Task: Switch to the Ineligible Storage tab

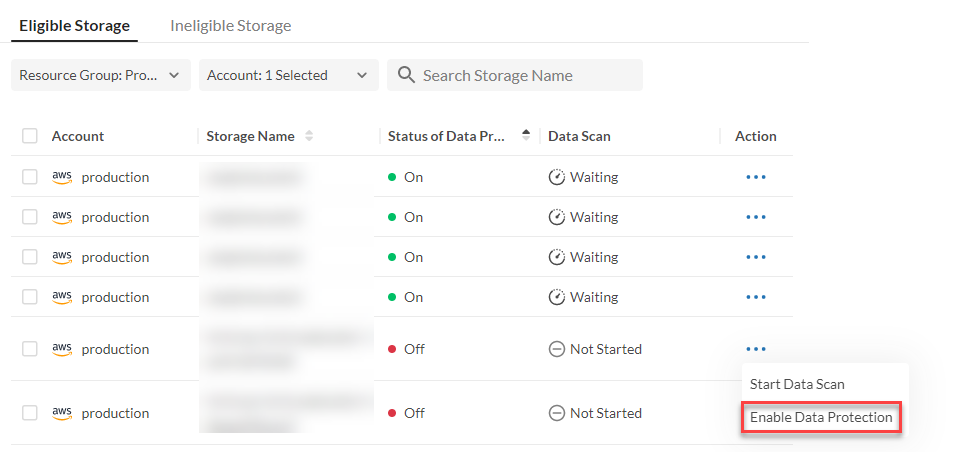Action: [x=230, y=26]
